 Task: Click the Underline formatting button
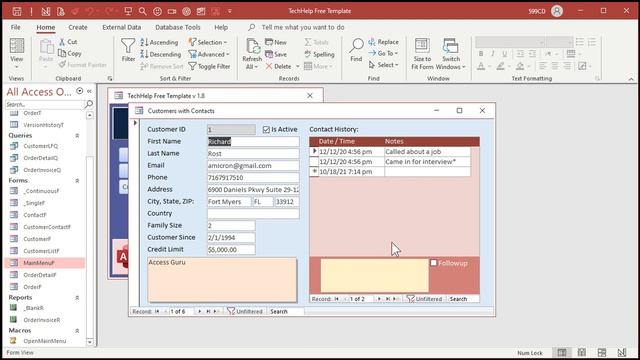505,54
